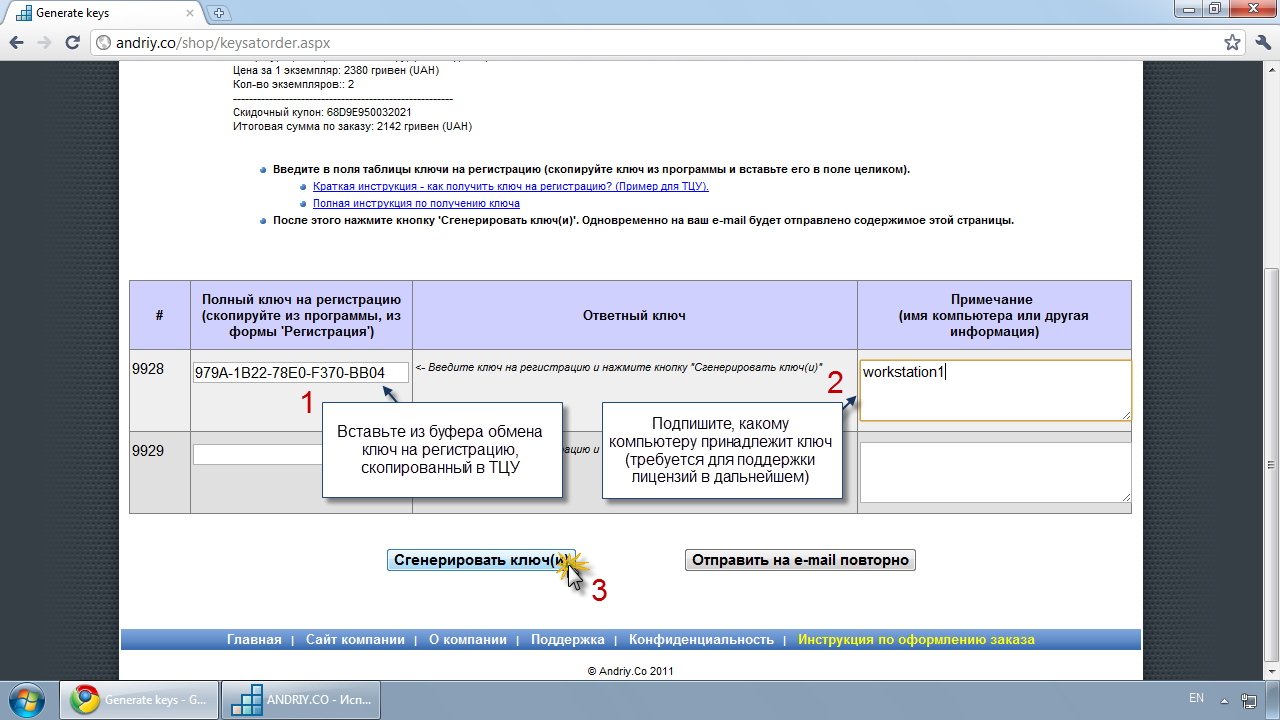This screenshot has height=720, width=1280.
Task: Click 'Скидочный купон: 68D9E950032021' text
Action: point(322,113)
